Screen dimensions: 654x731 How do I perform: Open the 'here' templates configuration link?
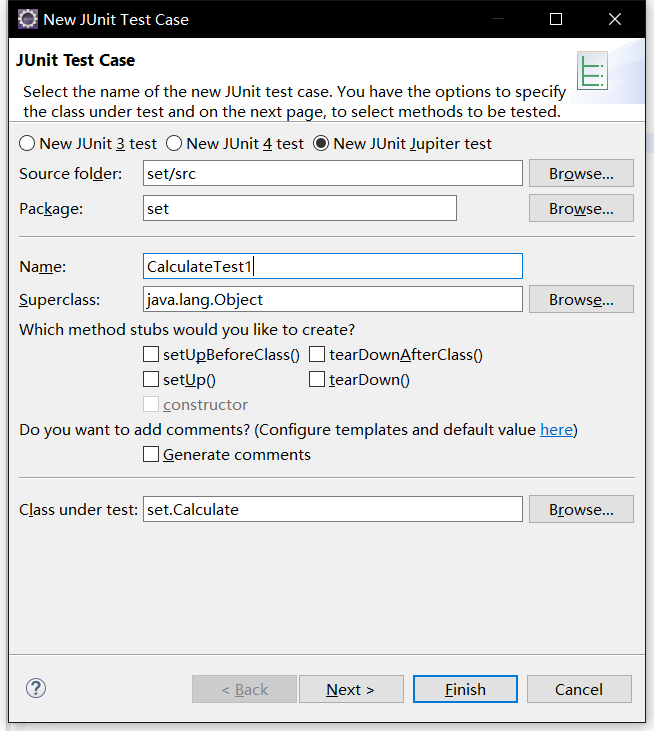(x=556, y=429)
